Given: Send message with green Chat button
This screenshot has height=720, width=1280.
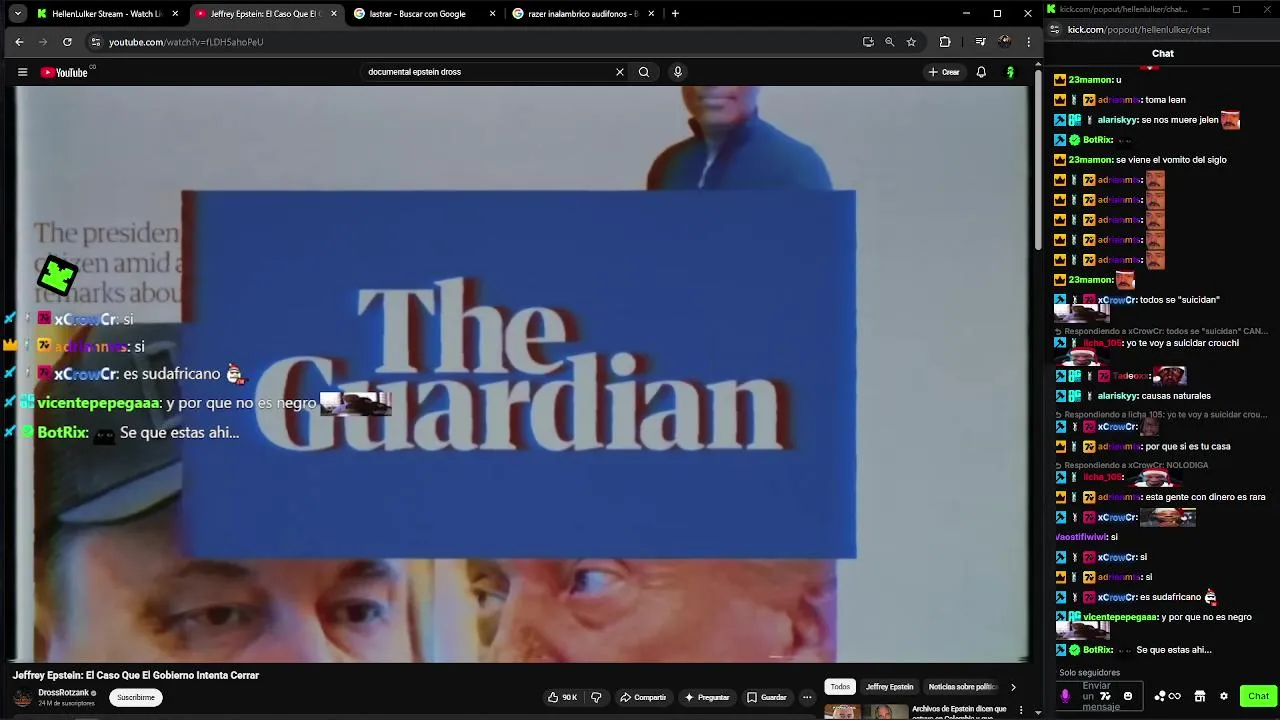Looking at the screenshot, I should point(1258,696).
